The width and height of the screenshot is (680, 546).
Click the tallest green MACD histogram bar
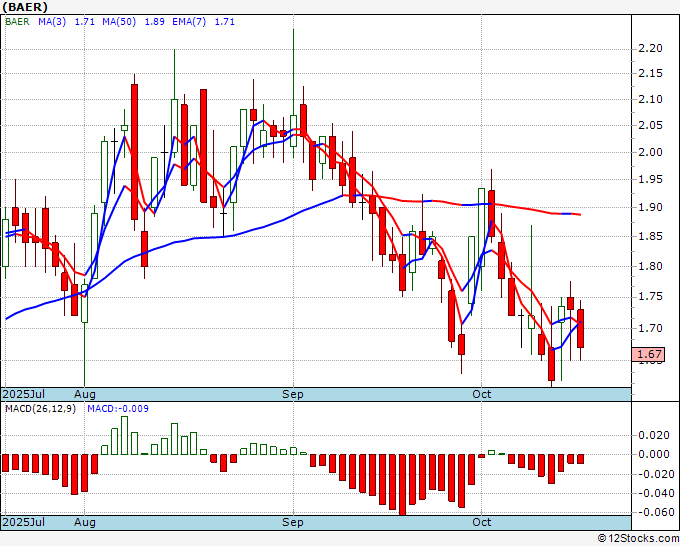coord(124,435)
